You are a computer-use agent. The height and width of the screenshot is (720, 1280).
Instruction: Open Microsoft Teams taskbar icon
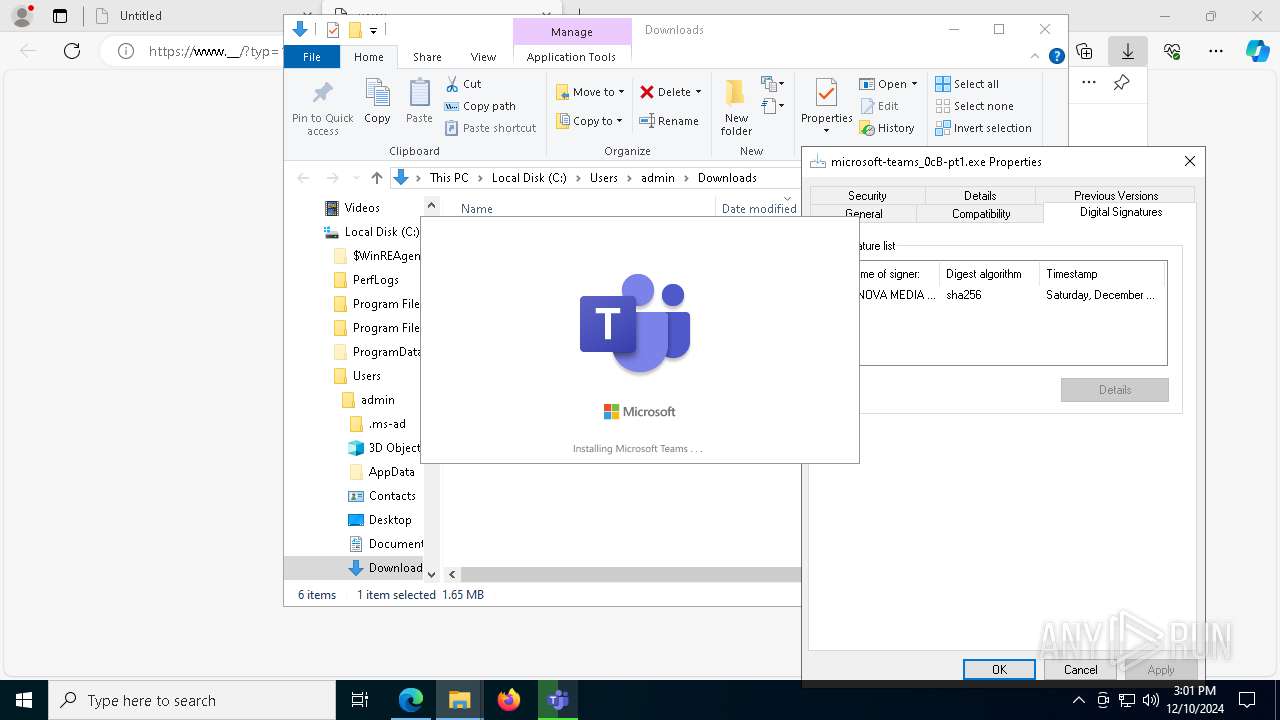(558, 700)
